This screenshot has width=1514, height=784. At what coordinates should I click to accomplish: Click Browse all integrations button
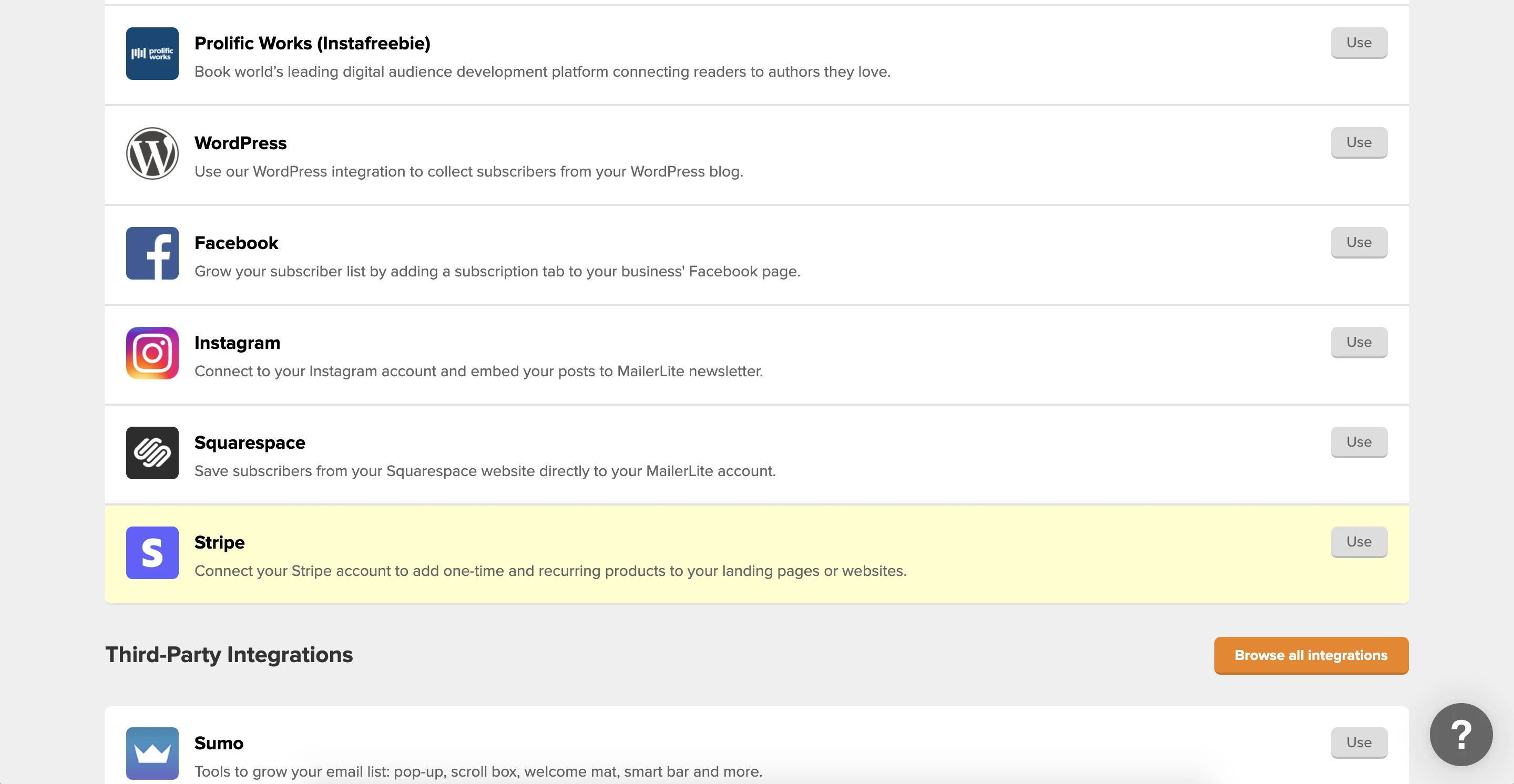point(1311,655)
